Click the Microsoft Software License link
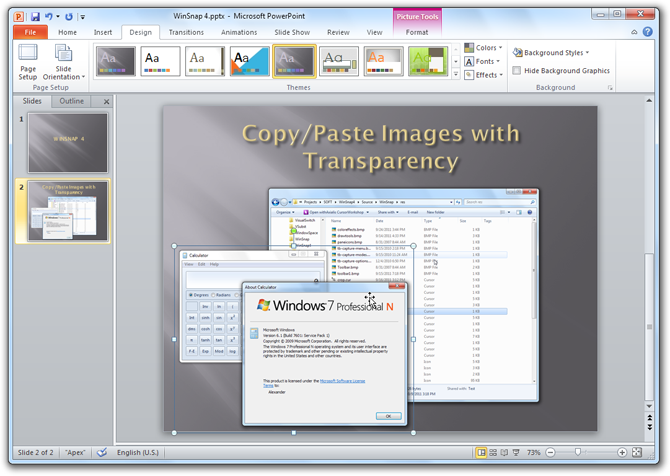This screenshot has width=670, height=476. [x=342, y=381]
